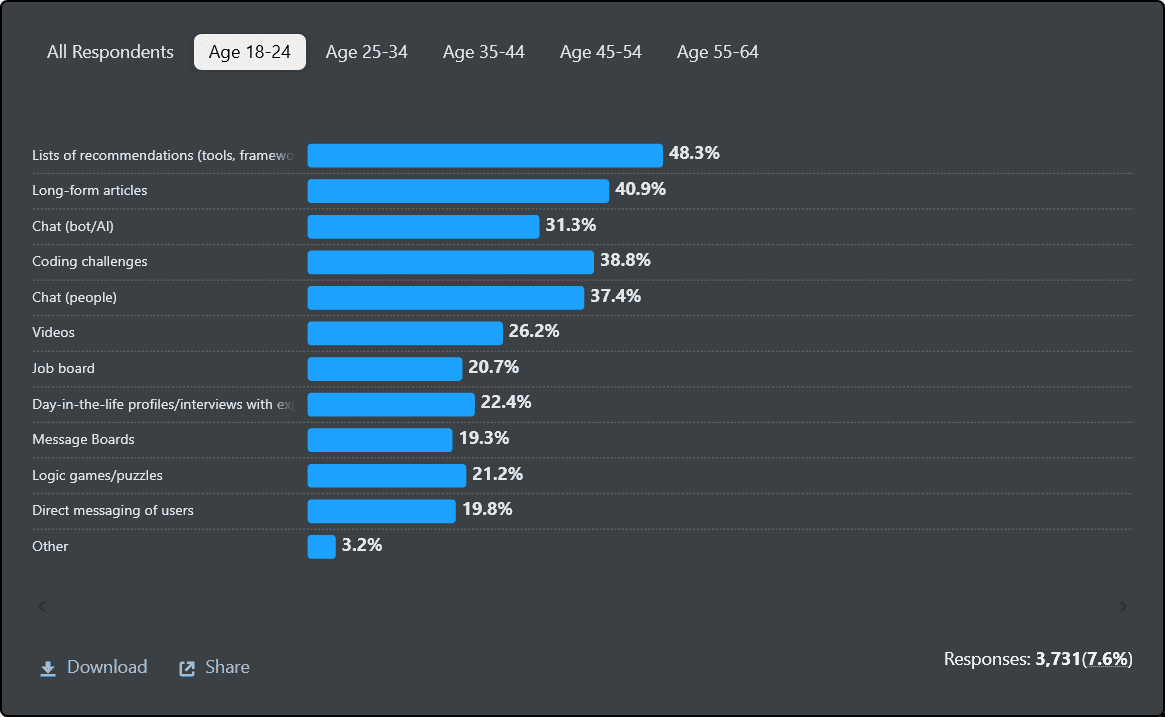Click the Job board label

coord(63,368)
